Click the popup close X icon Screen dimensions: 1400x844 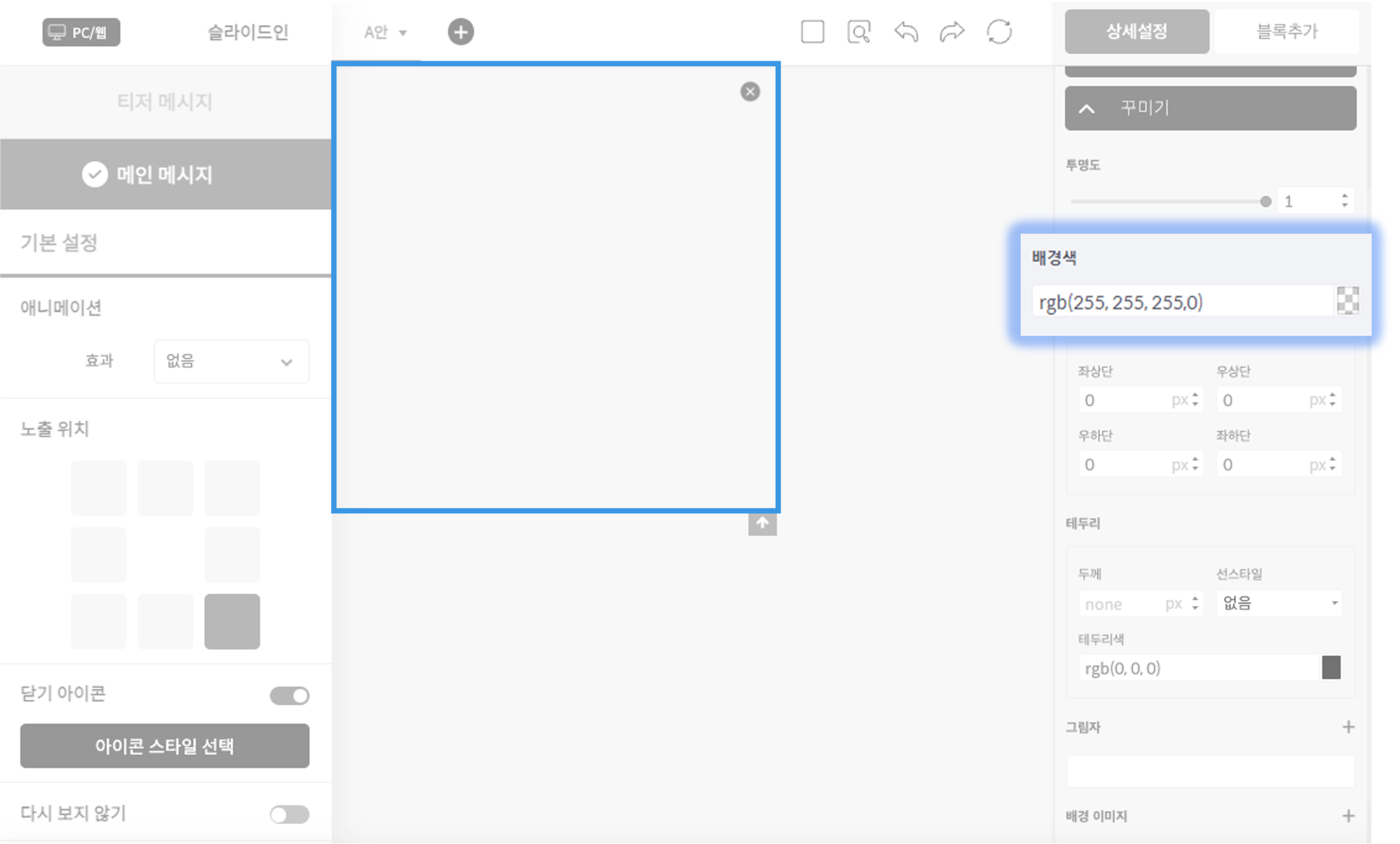tap(750, 92)
